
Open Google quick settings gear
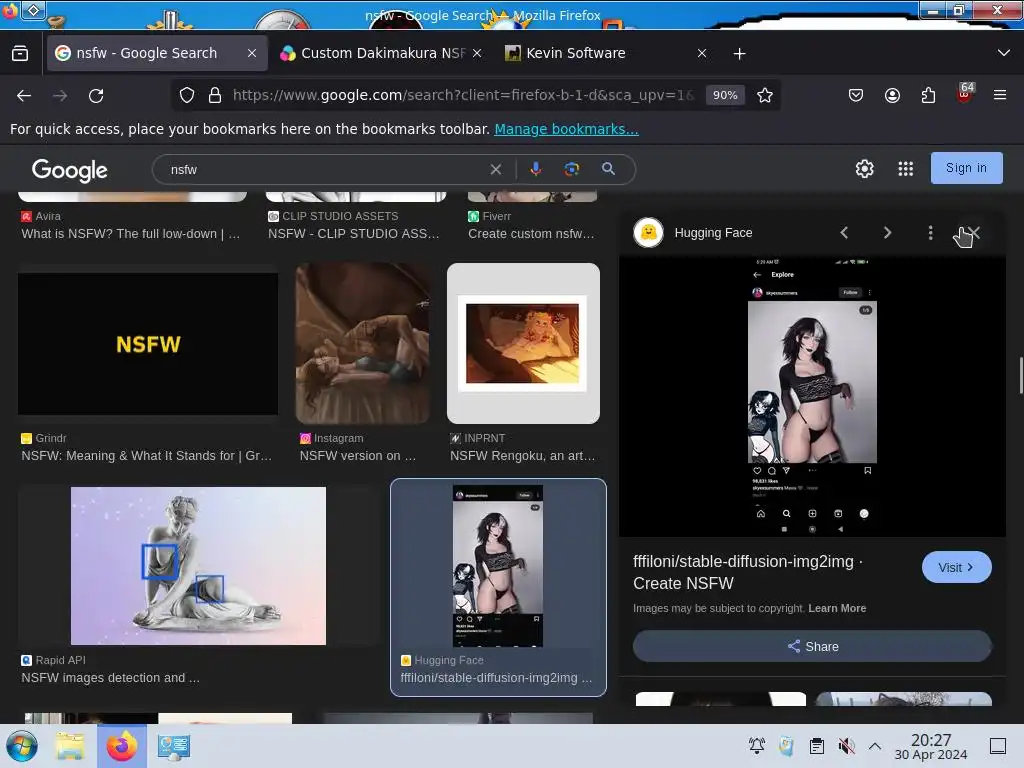click(865, 169)
